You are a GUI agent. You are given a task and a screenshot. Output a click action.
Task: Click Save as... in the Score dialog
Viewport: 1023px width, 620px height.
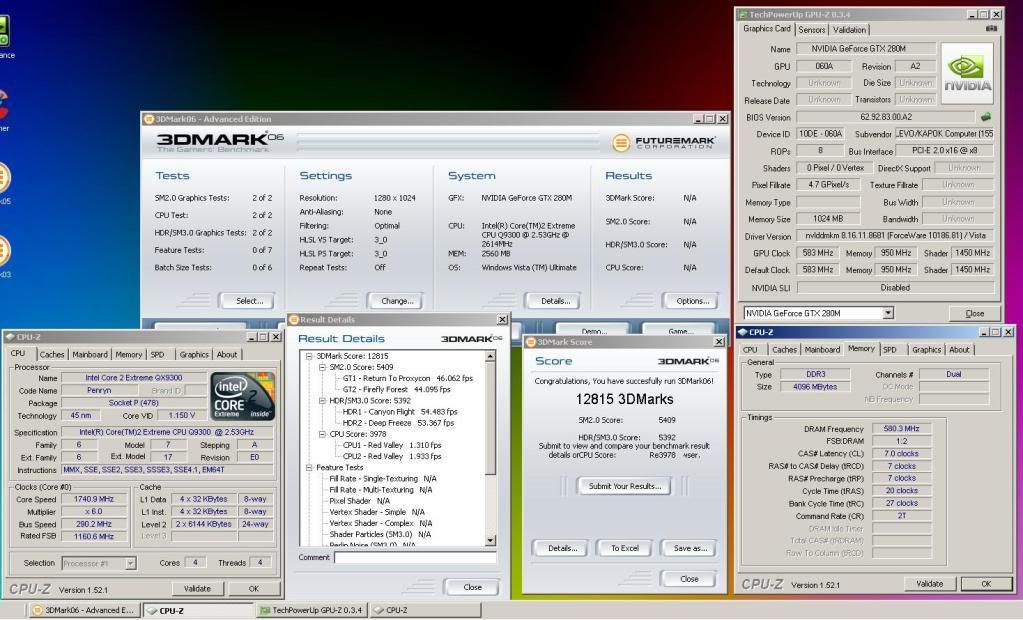coord(690,548)
